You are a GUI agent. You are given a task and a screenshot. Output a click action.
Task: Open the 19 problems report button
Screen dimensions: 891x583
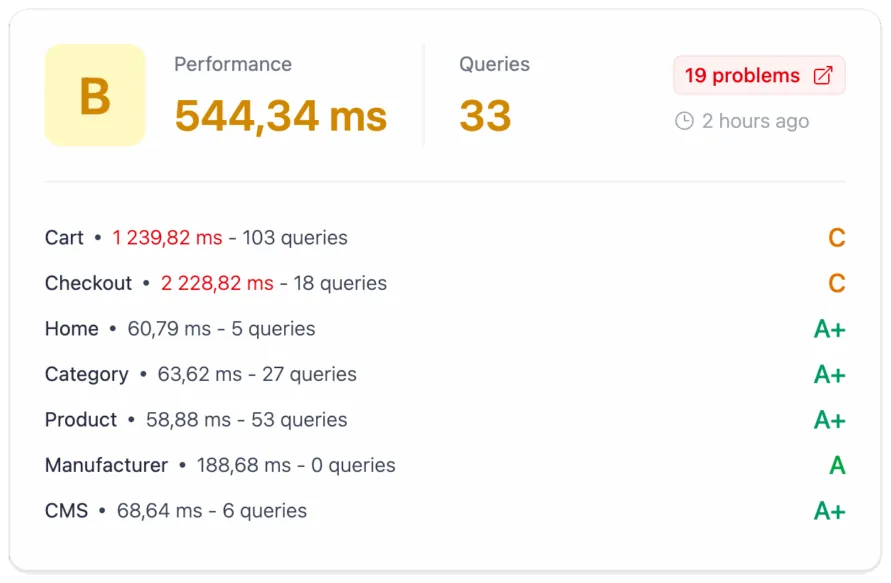(759, 75)
